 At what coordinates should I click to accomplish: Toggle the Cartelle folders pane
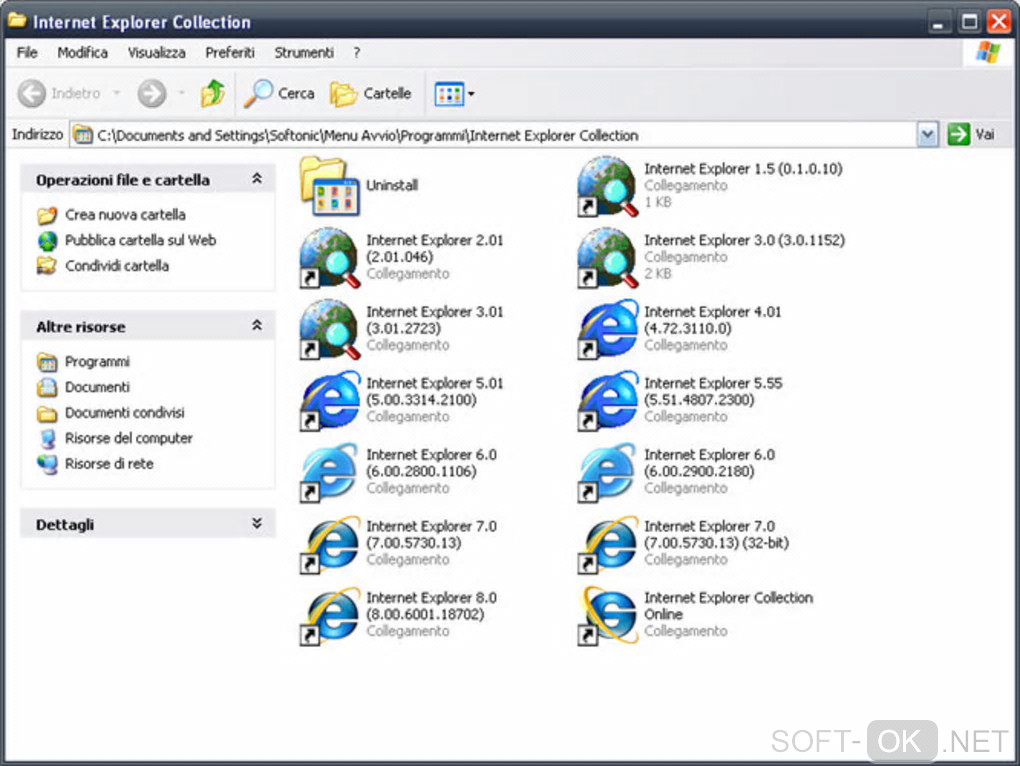click(370, 94)
